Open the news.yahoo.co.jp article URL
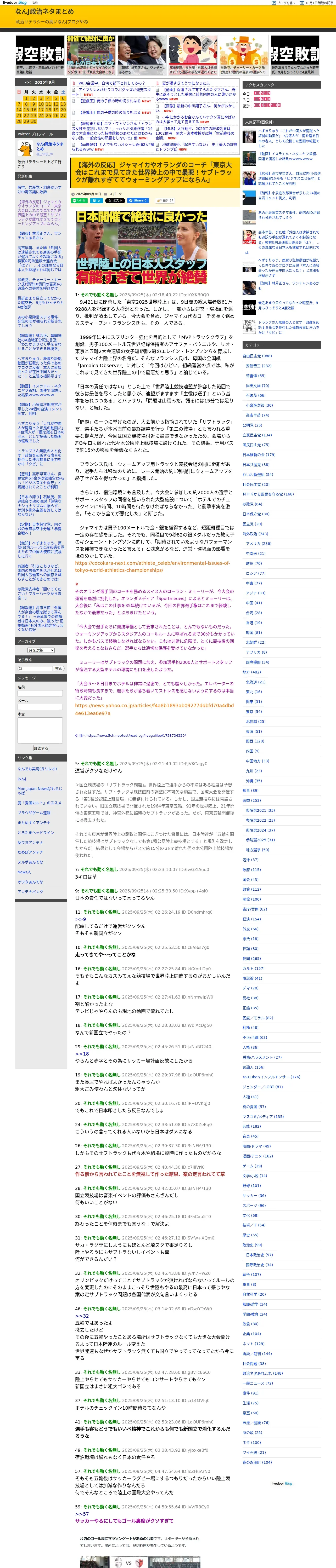The image size is (336, 1568). [154, 709]
